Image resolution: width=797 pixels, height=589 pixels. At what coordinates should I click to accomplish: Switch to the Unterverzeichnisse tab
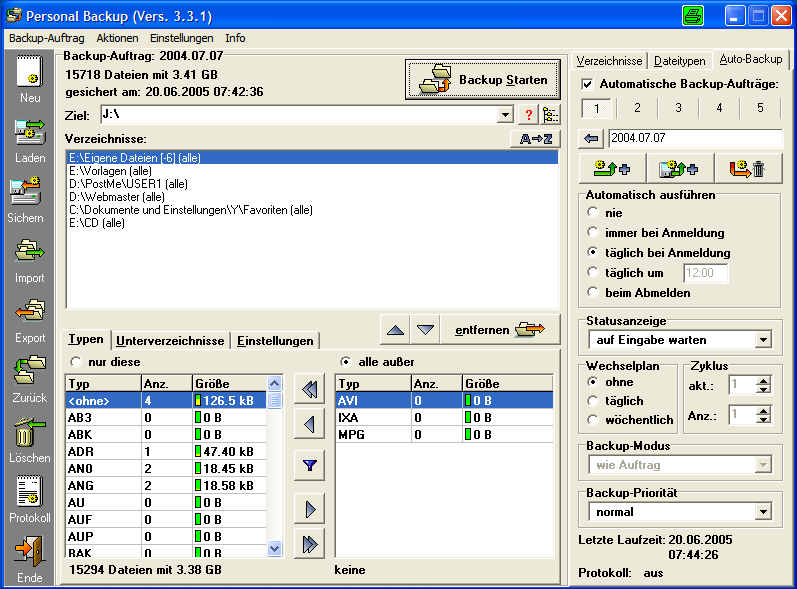pyautogui.click(x=170, y=341)
